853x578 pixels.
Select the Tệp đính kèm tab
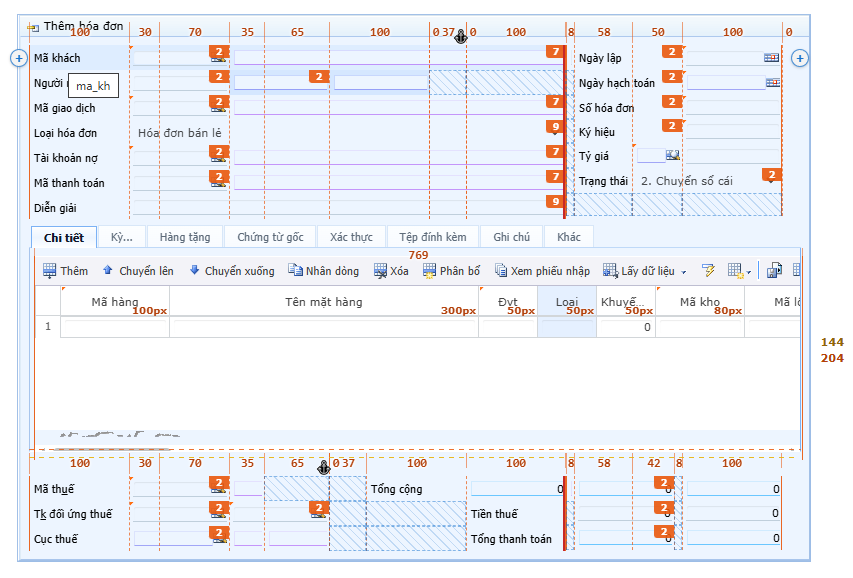pyautogui.click(x=432, y=237)
